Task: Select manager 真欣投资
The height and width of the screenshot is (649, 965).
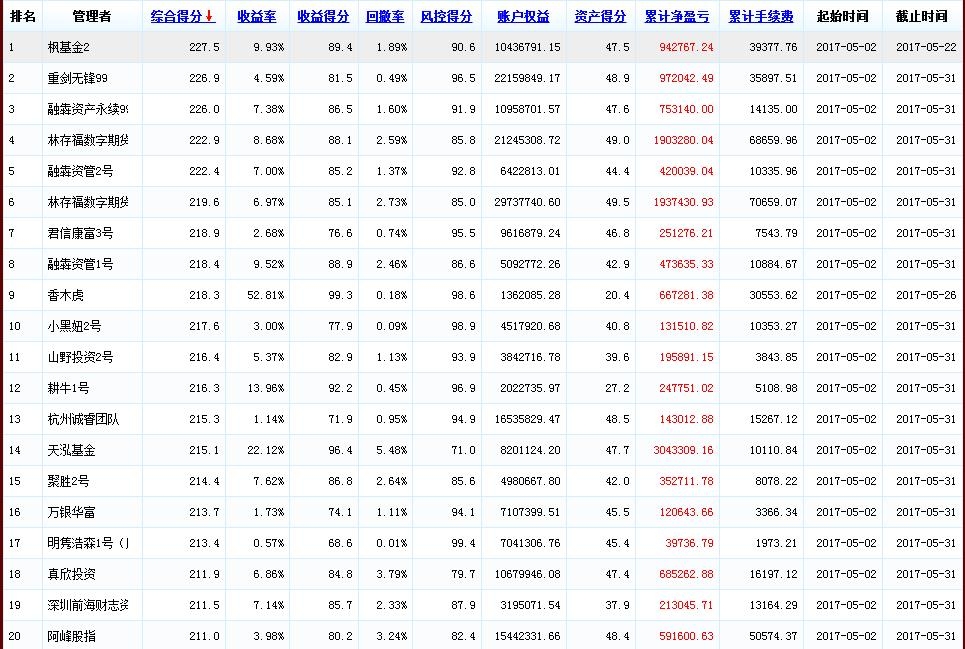Action: (71, 574)
